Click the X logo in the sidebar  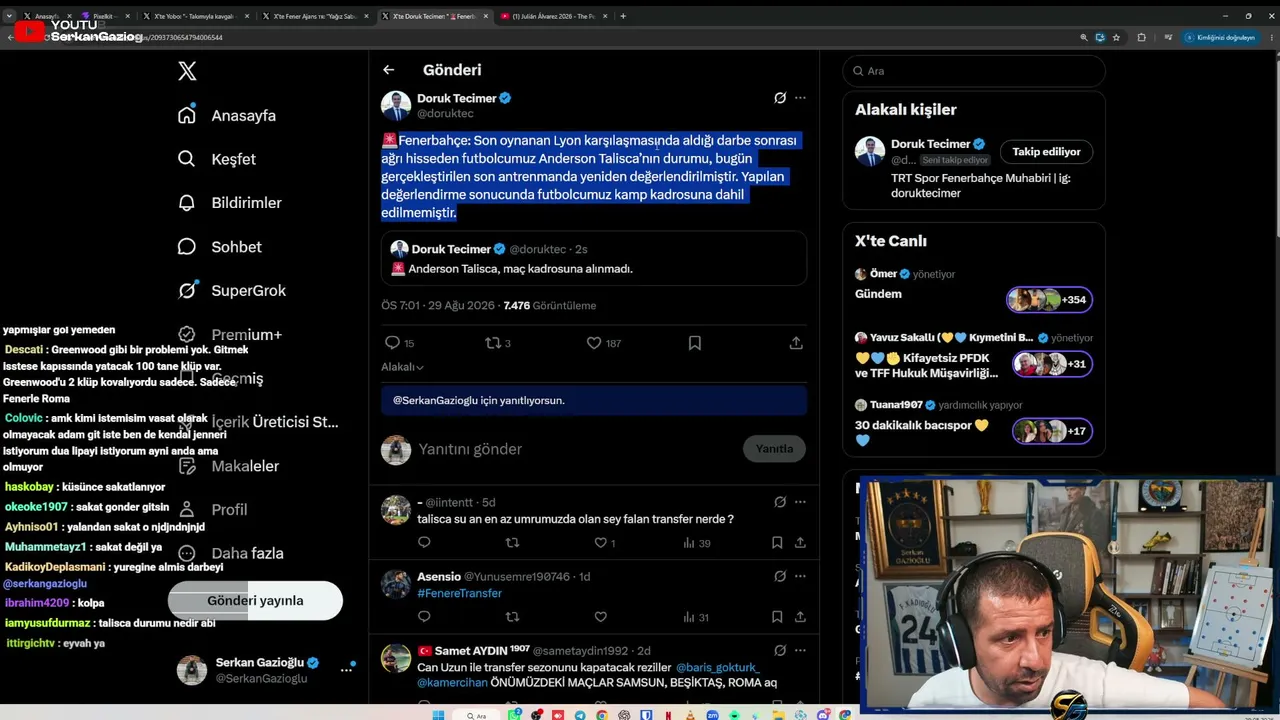coord(187,71)
